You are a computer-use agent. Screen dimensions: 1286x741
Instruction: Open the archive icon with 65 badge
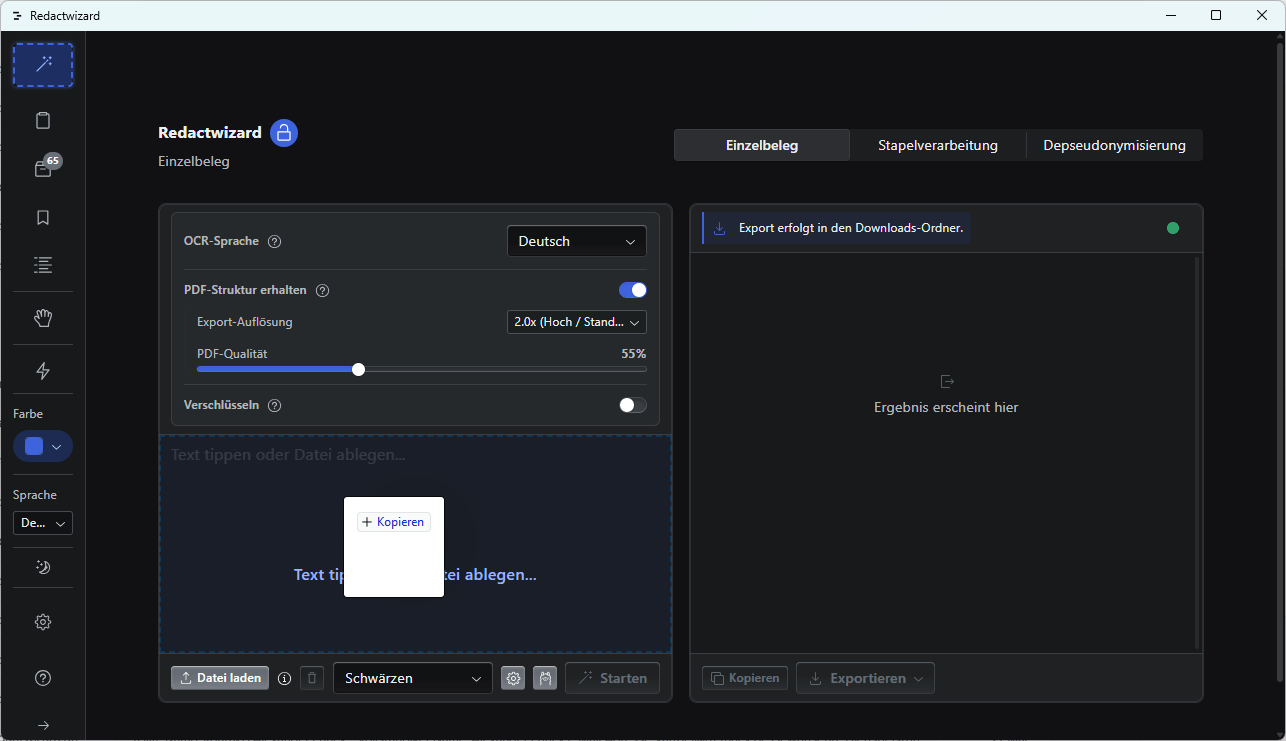click(x=43, y=169)
